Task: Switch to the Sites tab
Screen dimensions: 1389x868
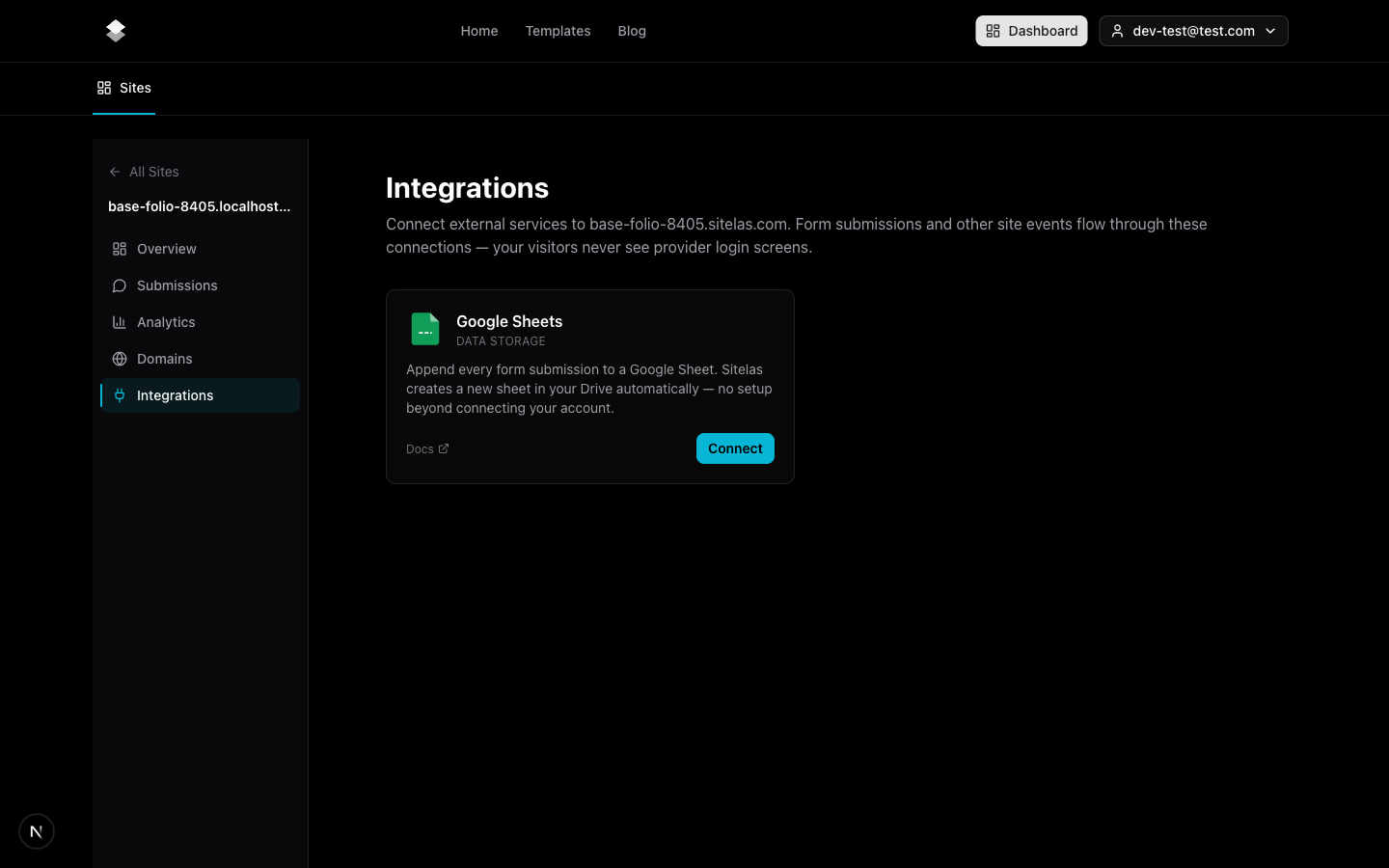Action: 123,88
